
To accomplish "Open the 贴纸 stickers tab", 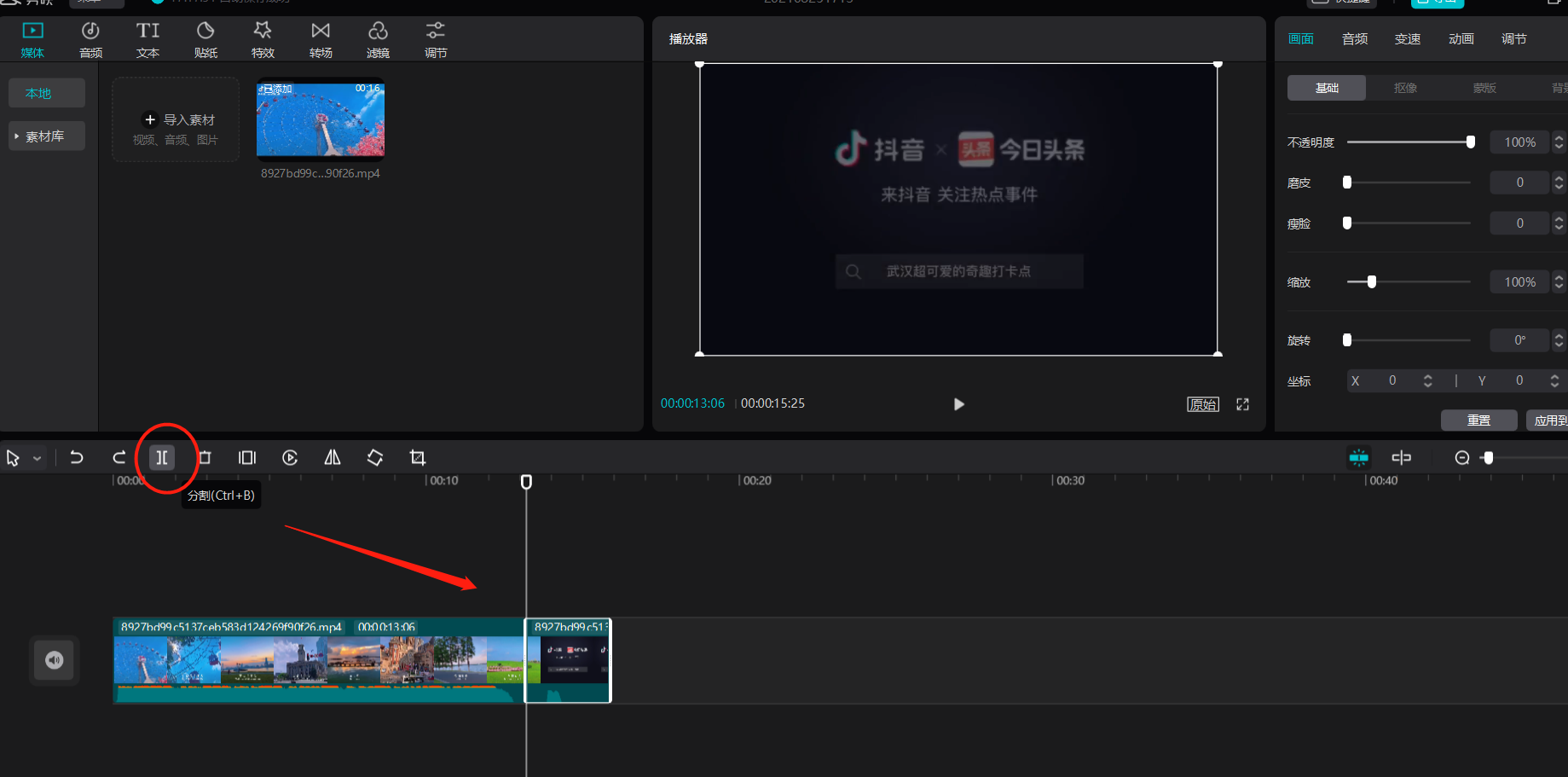I will (205, 40).
